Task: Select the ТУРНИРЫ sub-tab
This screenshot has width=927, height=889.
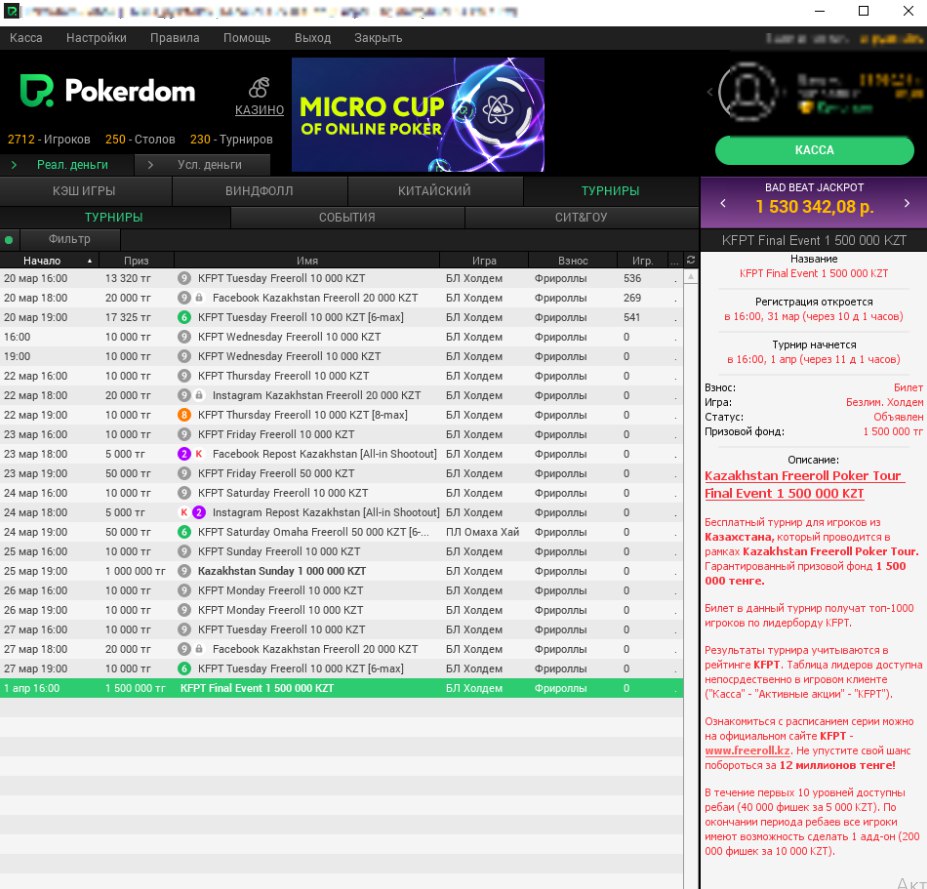Action: point(114,218)
